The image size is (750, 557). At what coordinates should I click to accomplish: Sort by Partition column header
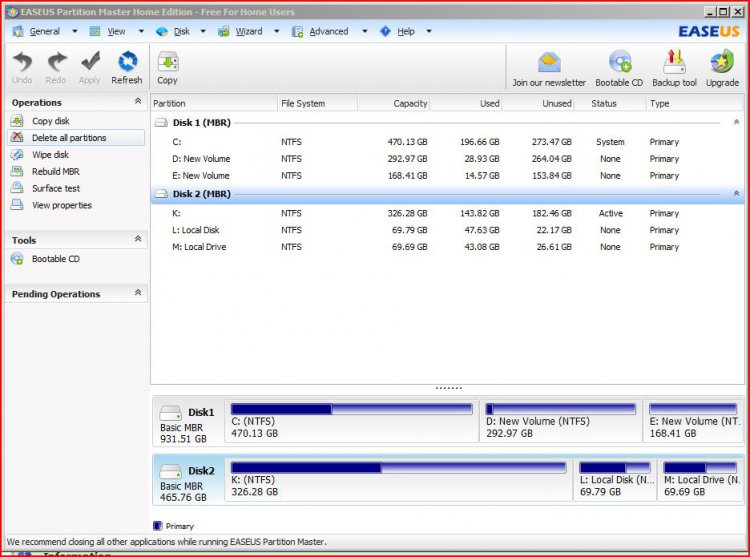tap(214, 103)
